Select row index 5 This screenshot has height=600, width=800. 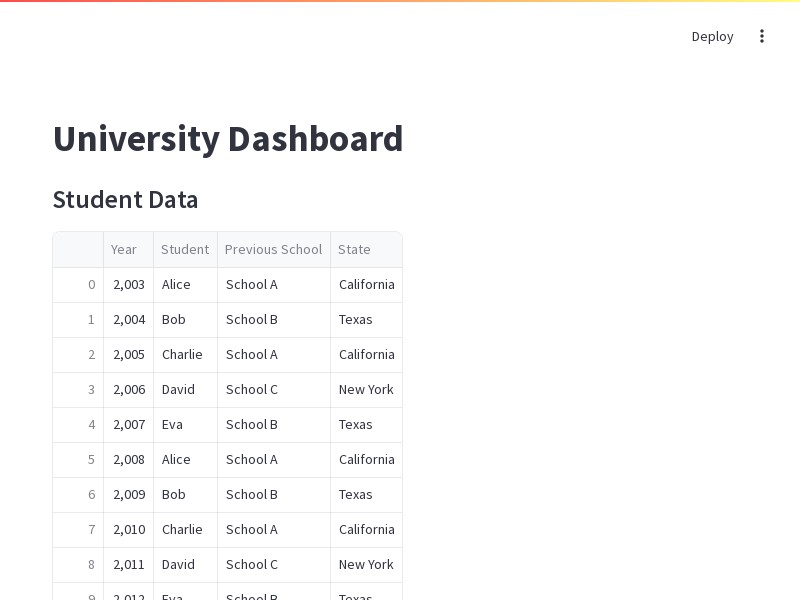[78, 460]
